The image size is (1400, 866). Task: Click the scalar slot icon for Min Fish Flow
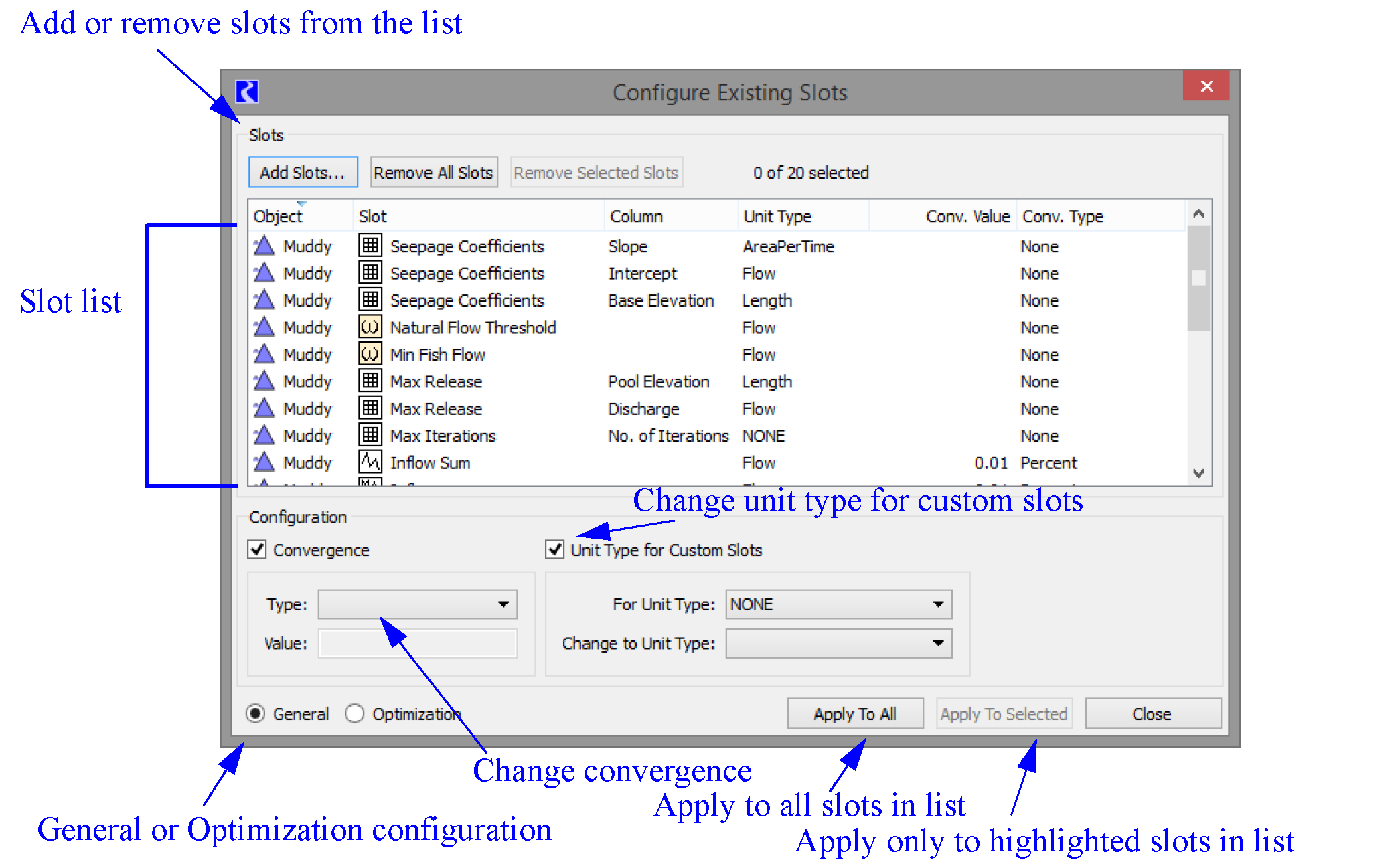370,353
